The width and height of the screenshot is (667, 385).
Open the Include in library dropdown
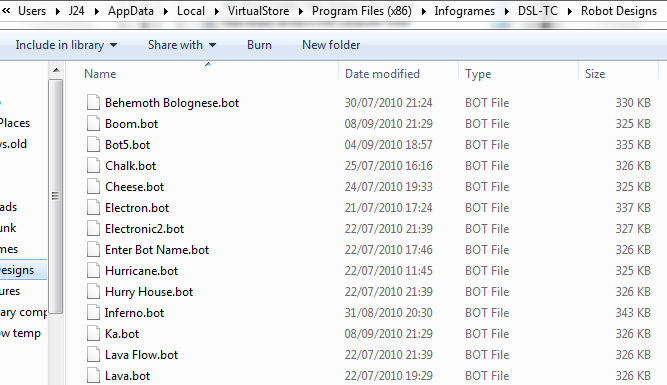[66, 45]
